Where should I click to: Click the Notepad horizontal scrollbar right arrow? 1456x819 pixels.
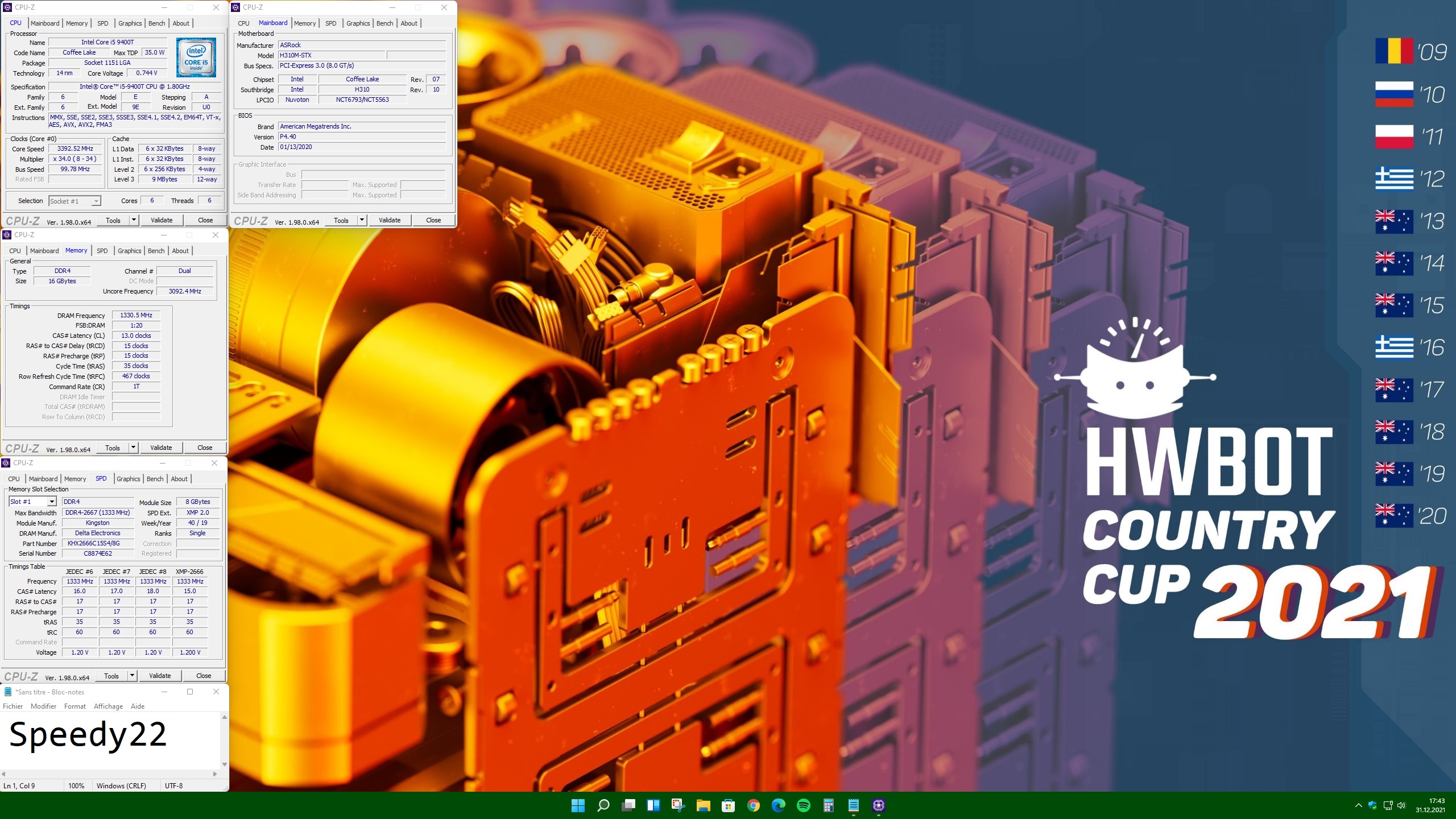(x=215, y=774)
